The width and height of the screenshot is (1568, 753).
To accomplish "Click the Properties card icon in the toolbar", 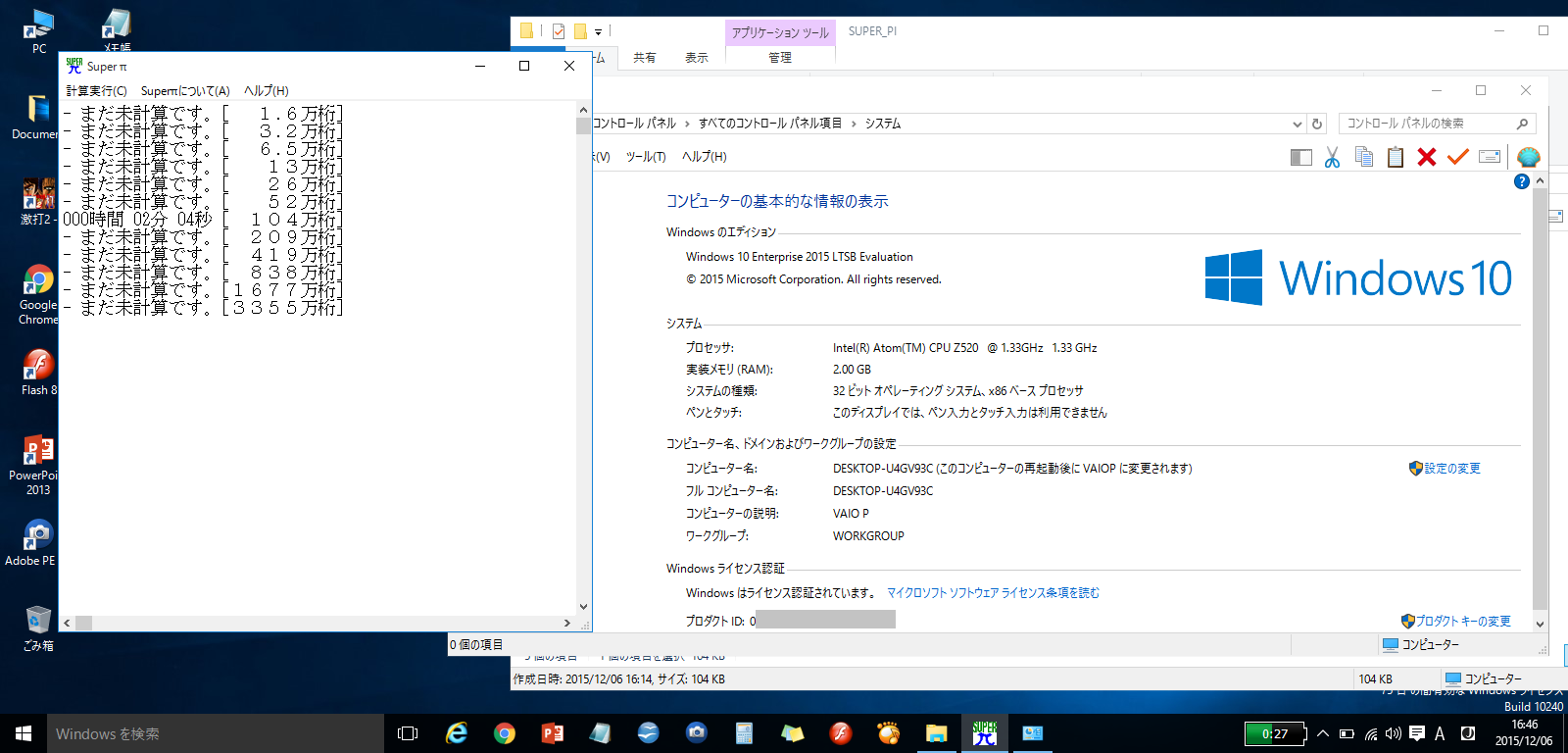I will (x=1490, y=157).
